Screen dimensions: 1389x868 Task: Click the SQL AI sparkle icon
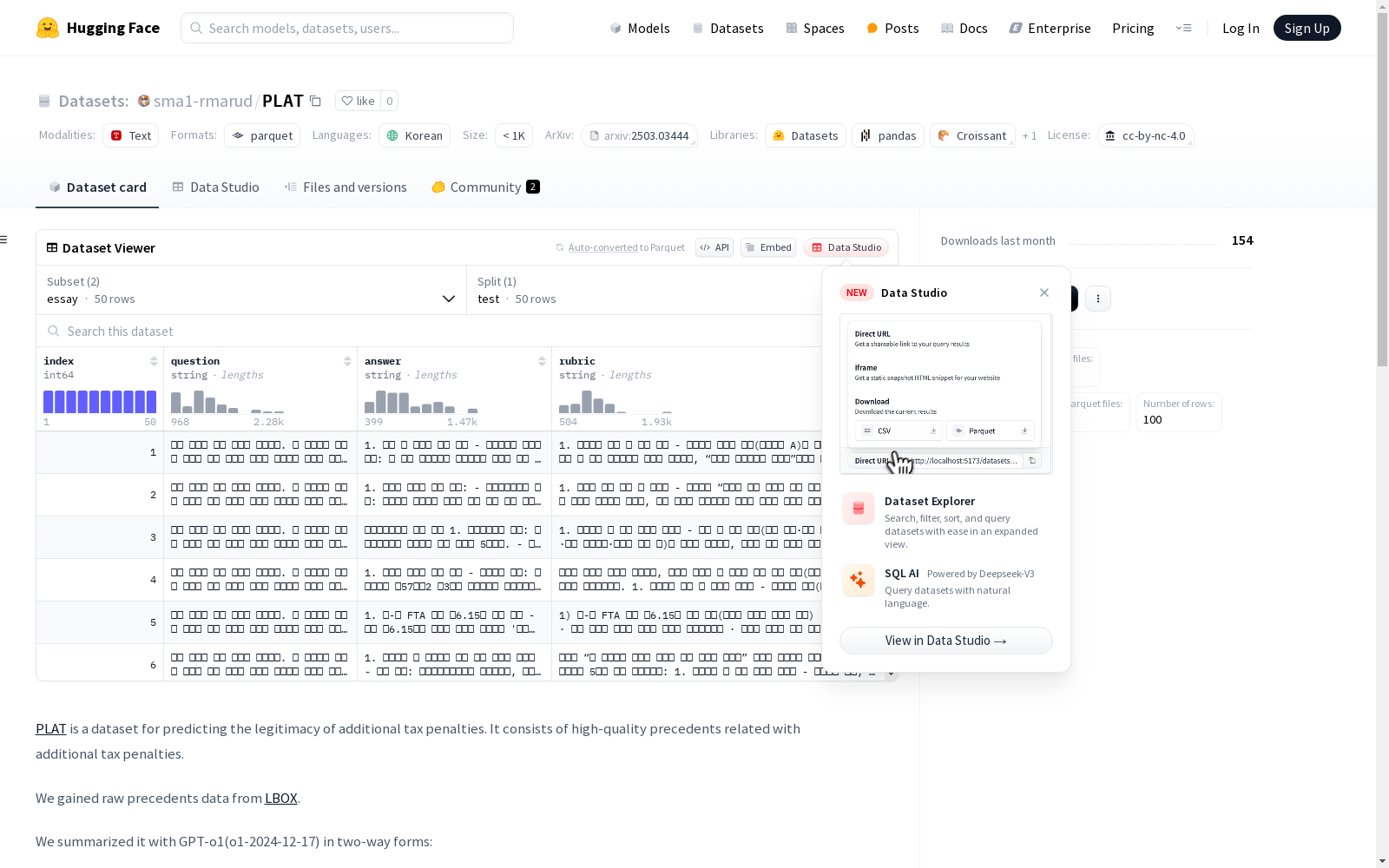point(859,581)
